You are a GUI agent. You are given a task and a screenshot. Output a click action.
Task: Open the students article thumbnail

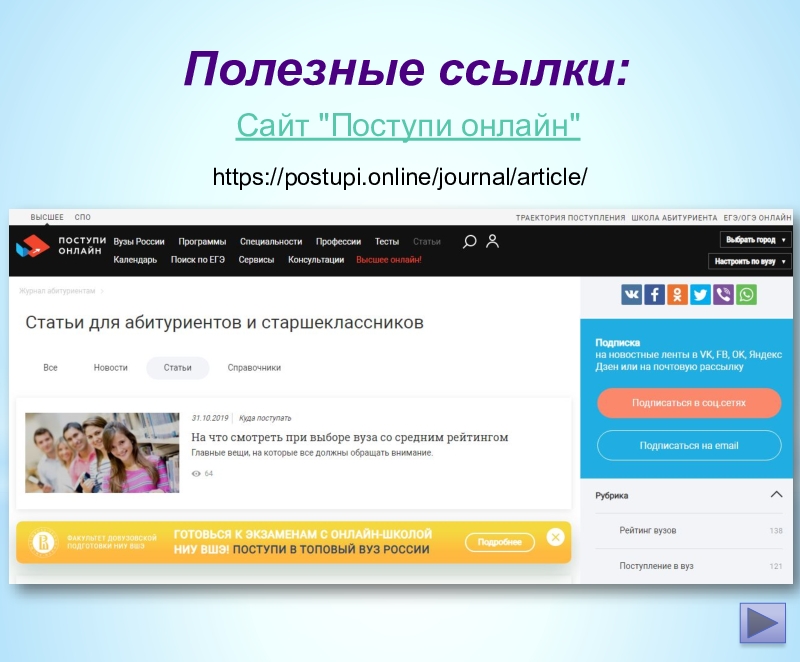pos(102,453)
